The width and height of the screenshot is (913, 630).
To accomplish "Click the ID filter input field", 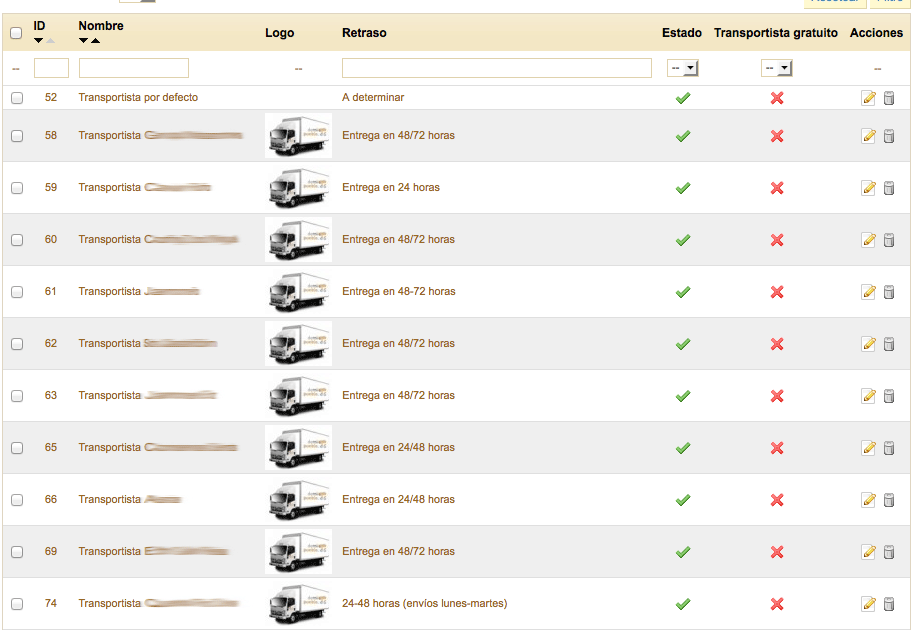I will (x=51, y=68).
